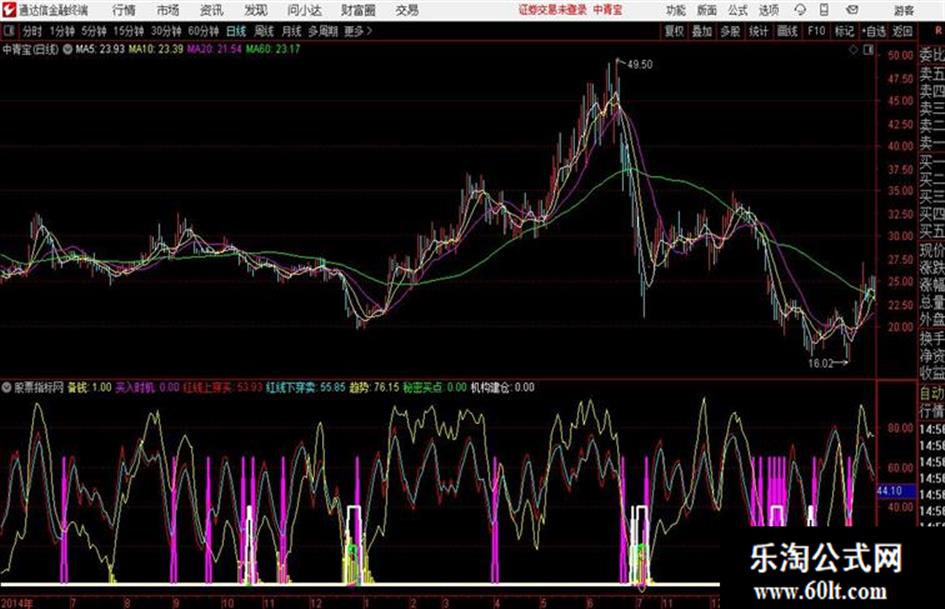Open the 资讯 menu
Image resolution: width=945 pixels, height=609 pixels.
[212, 10]
